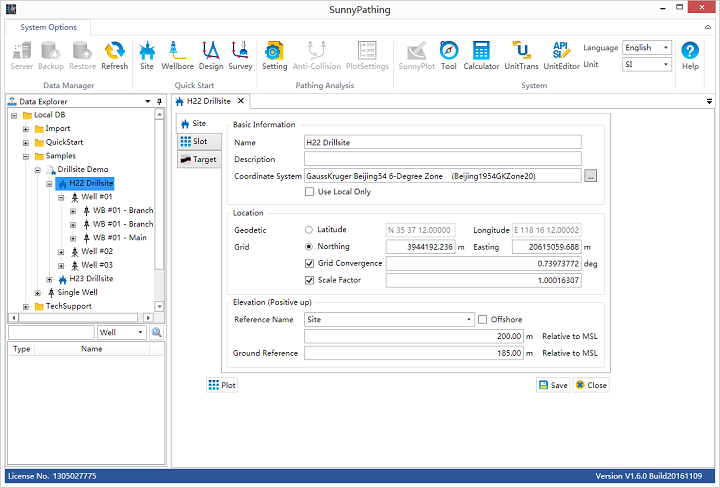
Task: Select the Northing radio button
Action: click(x=309, y=247)
